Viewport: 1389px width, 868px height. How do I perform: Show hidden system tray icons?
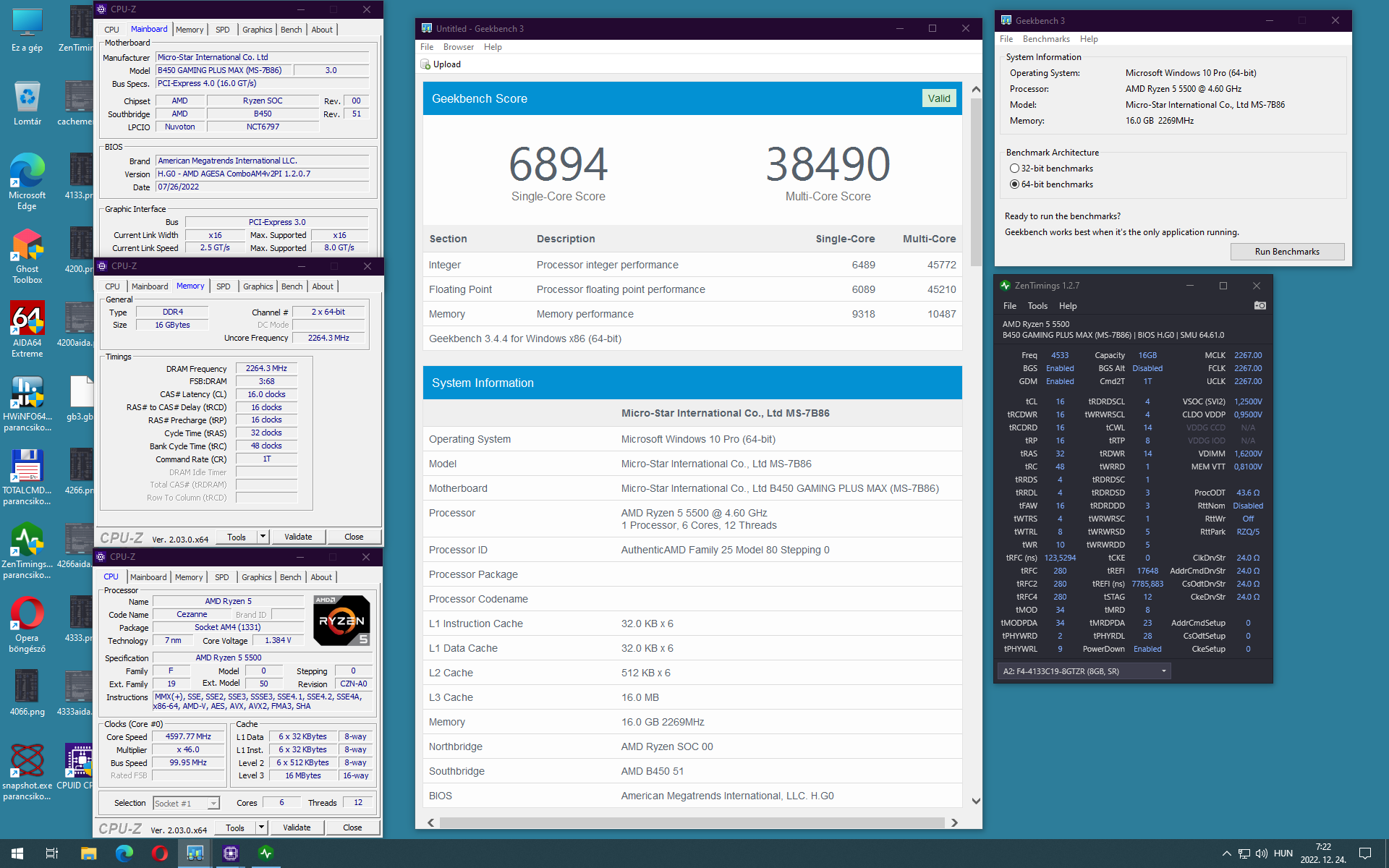tap(1226, 854)
